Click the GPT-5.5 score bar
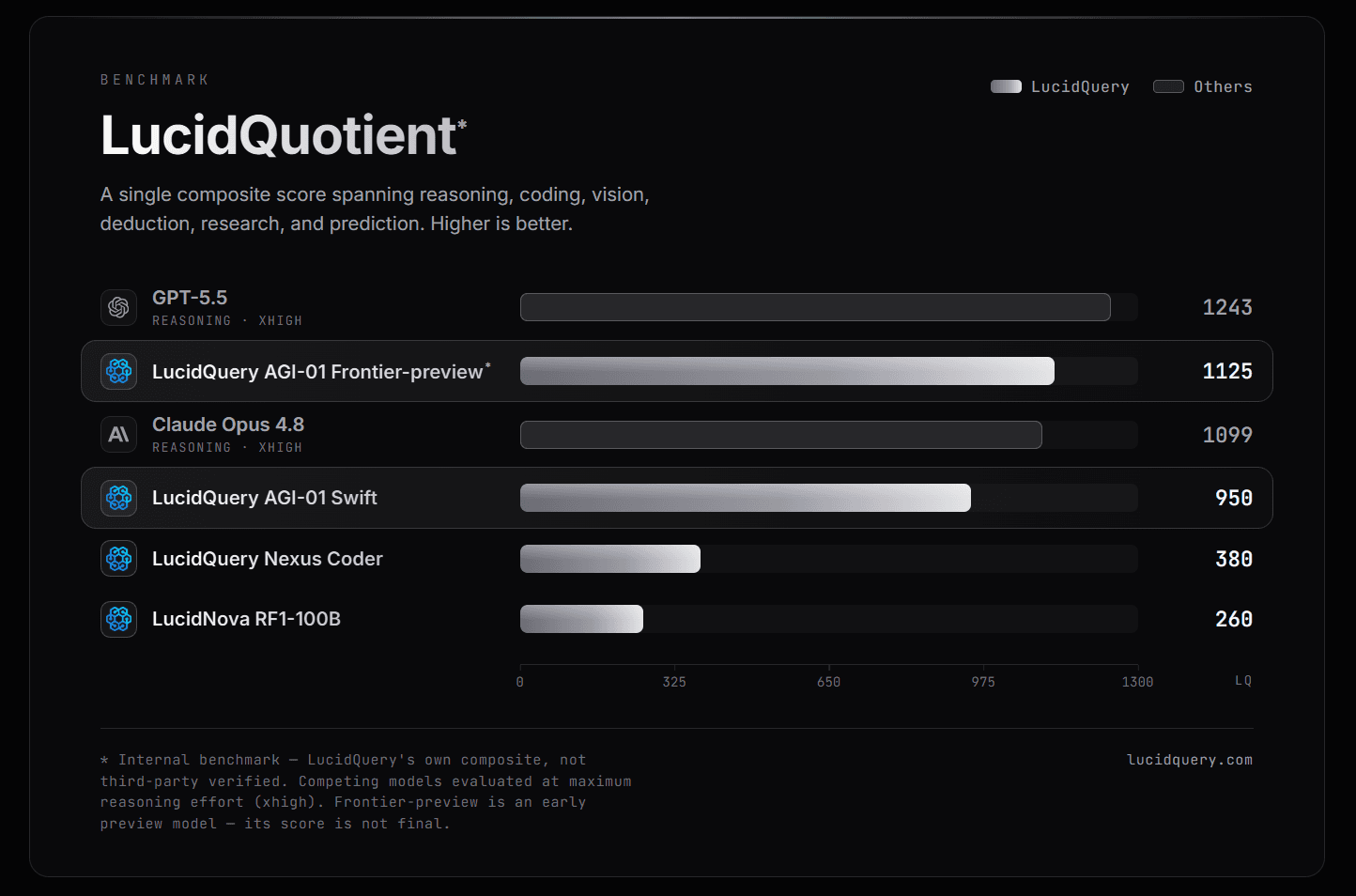 pos(815,307)
